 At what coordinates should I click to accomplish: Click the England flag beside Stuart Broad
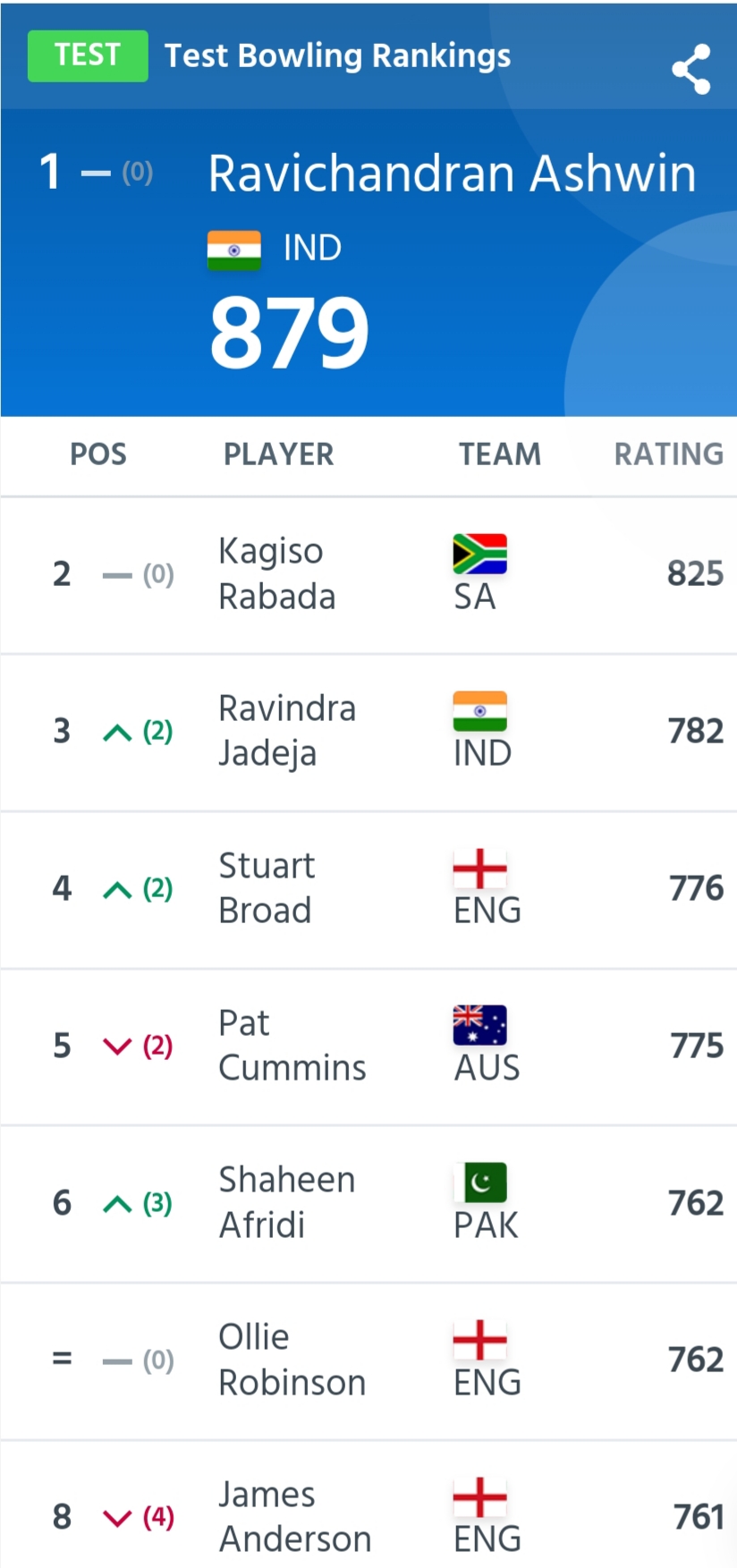tap(479, 869)
